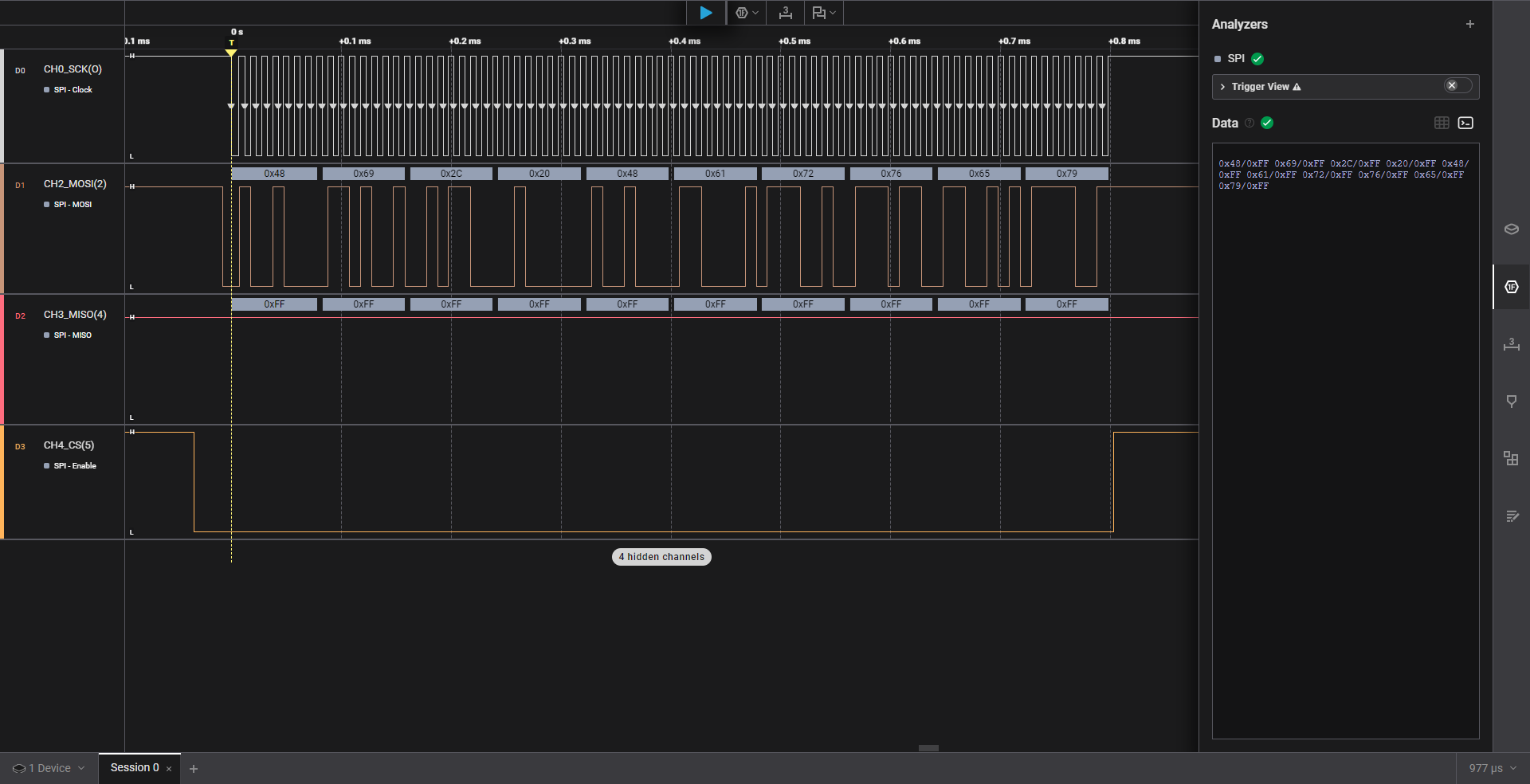
Task: Select the Session 0 tab
Action: 135,768
